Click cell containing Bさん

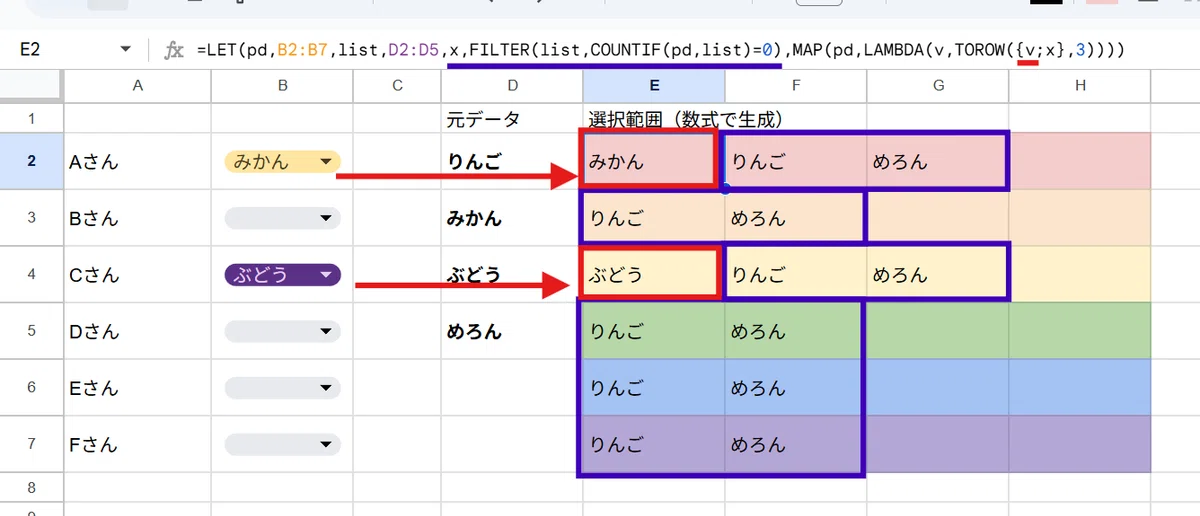pyautogui.click(x=137, y=218)
